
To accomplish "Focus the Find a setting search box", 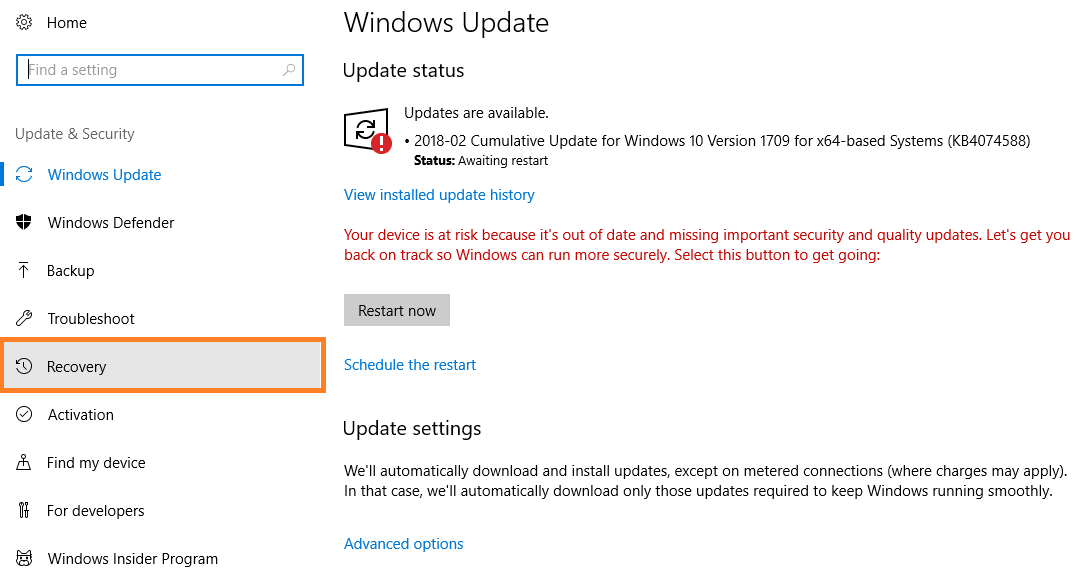I will pyautogui.click(x=150, y=70).
